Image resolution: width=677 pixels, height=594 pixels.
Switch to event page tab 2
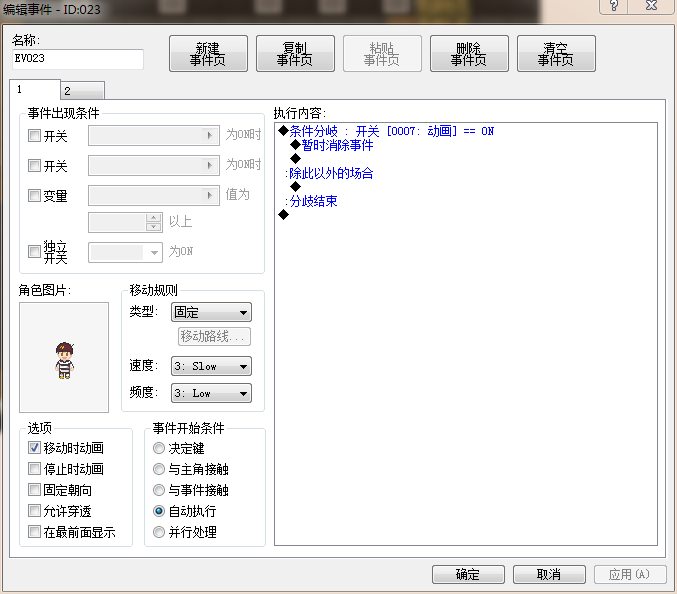tap(82, 91)
